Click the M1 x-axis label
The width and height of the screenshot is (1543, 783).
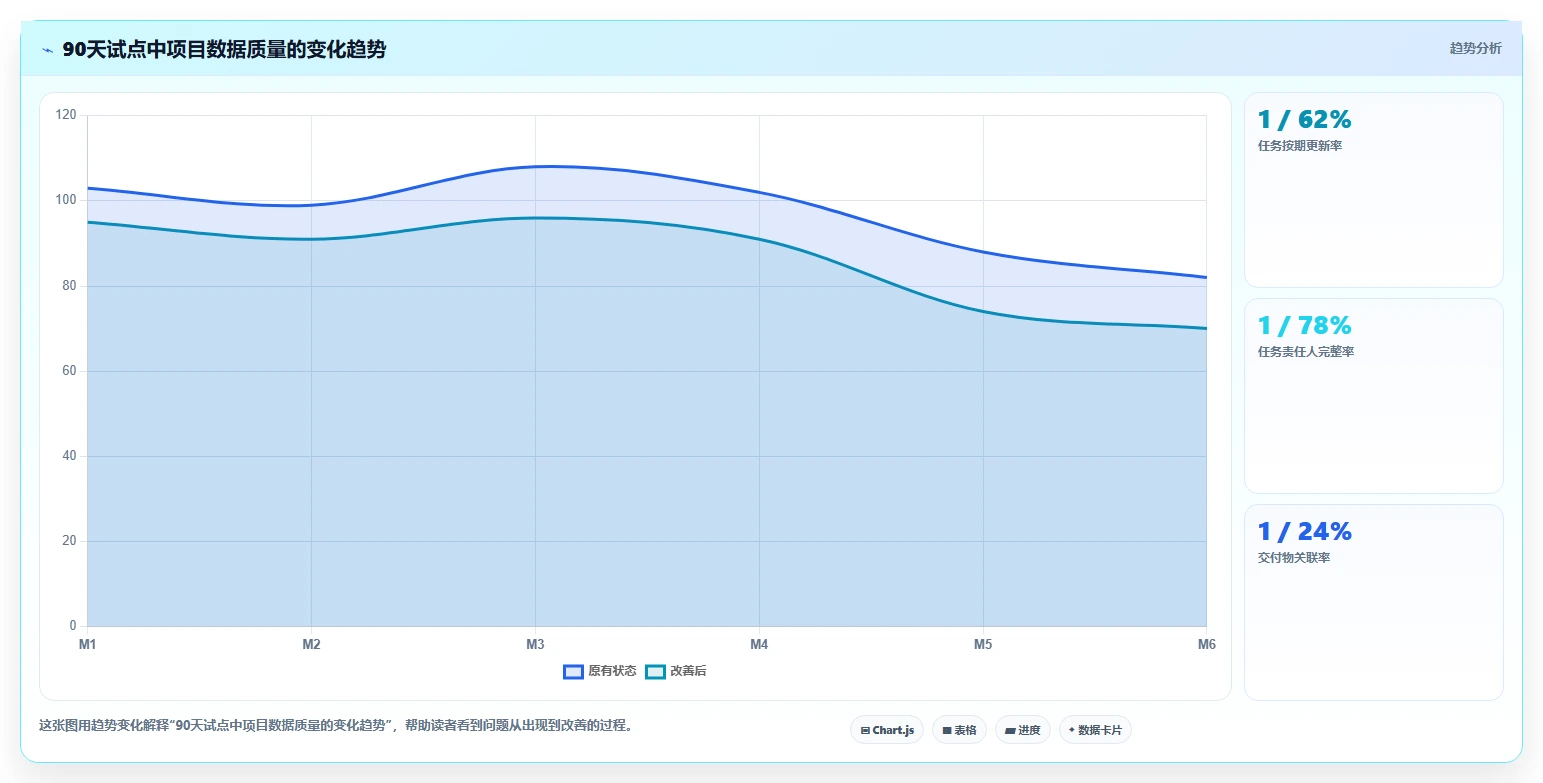[88, 644]
